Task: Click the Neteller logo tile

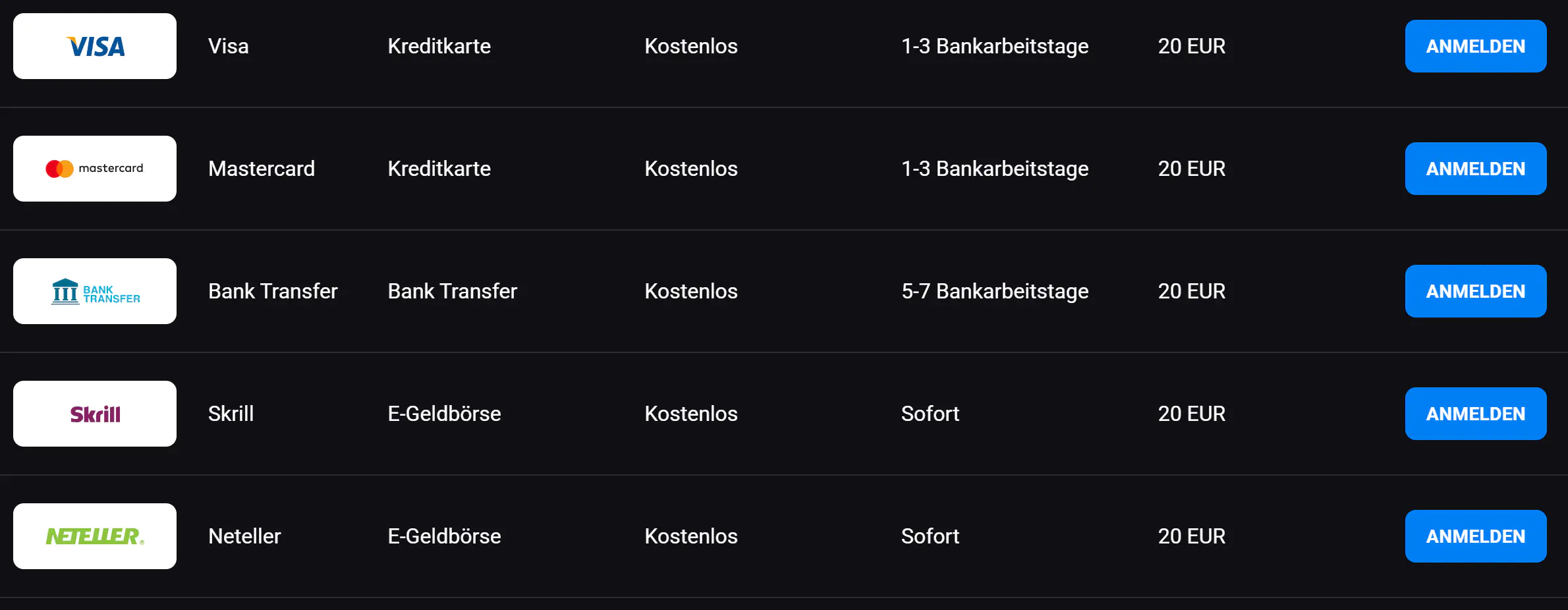Action: click(95, 536)
